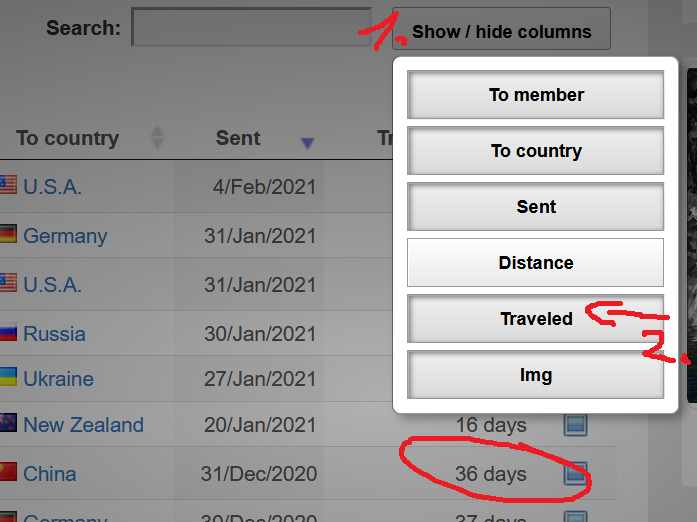
Task: Open the image icon in the China row
Action: click(575, 473)
